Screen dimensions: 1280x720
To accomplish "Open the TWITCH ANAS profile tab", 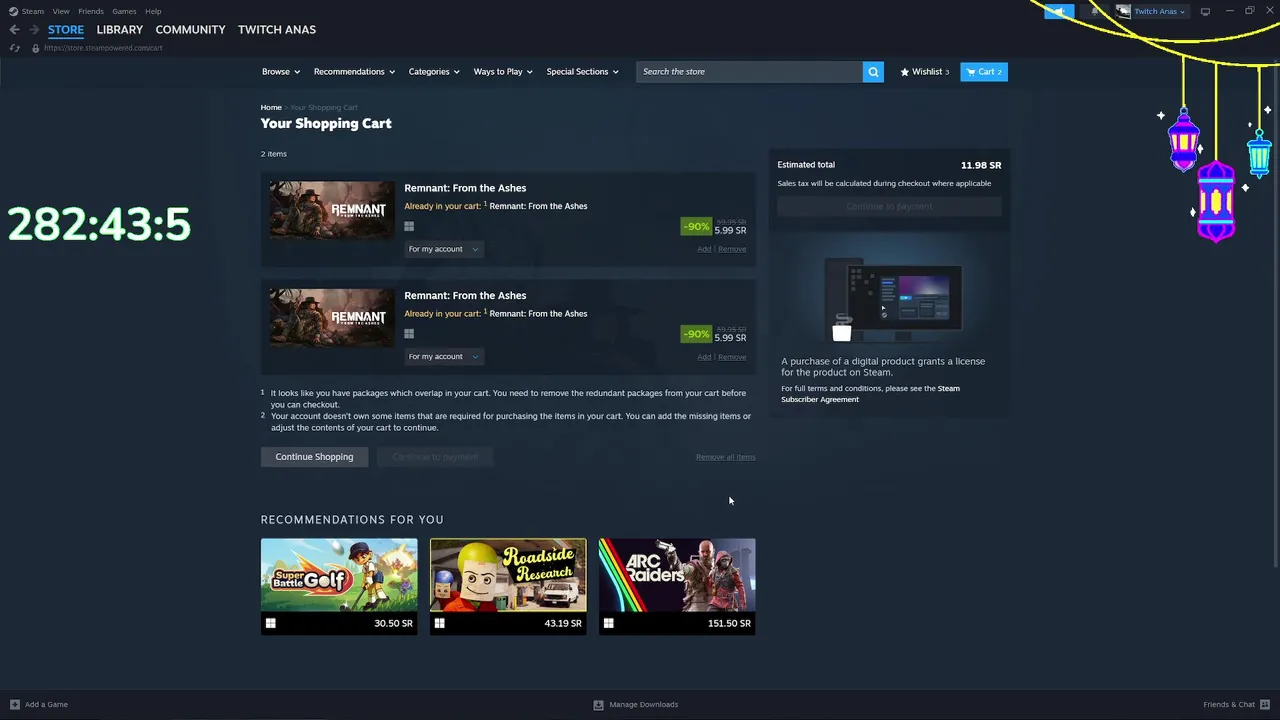I will [x=277, y=30].
